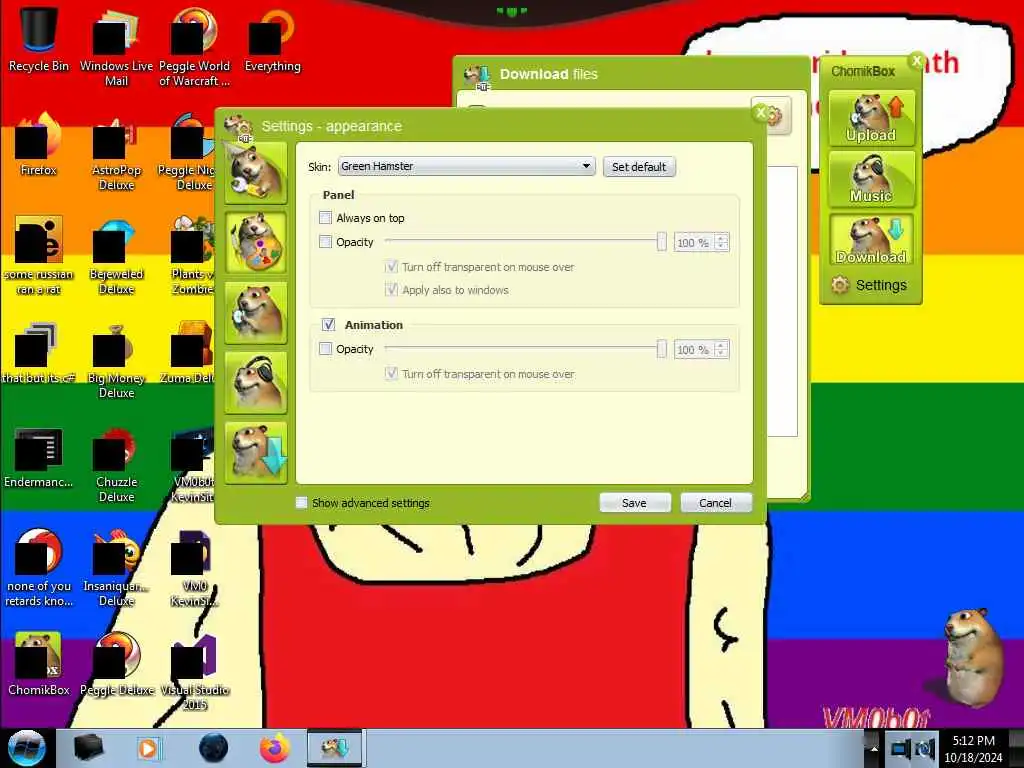Click the ChomikBox Music button
The height and width of the screenshot is (768, 1024).
[871, 180]
